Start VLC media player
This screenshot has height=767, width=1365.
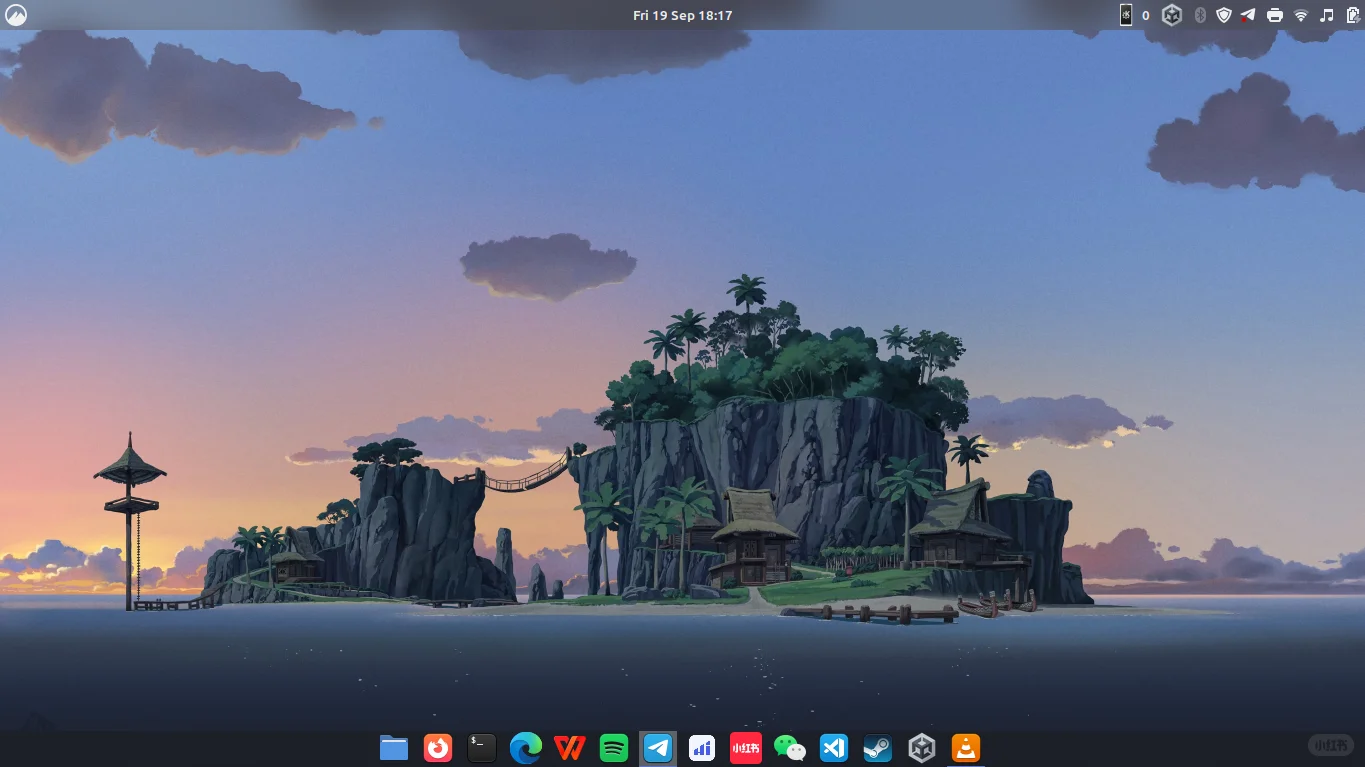click(x=965, y=747)
